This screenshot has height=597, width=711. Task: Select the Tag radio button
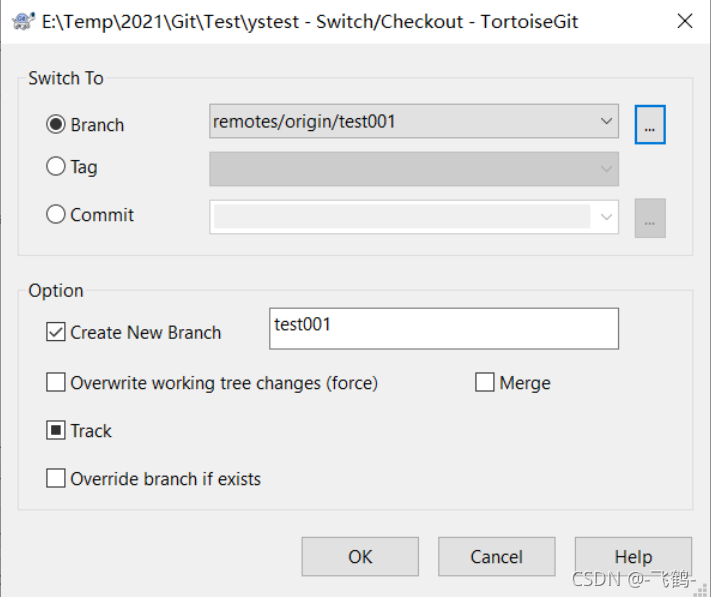point(56,166)
